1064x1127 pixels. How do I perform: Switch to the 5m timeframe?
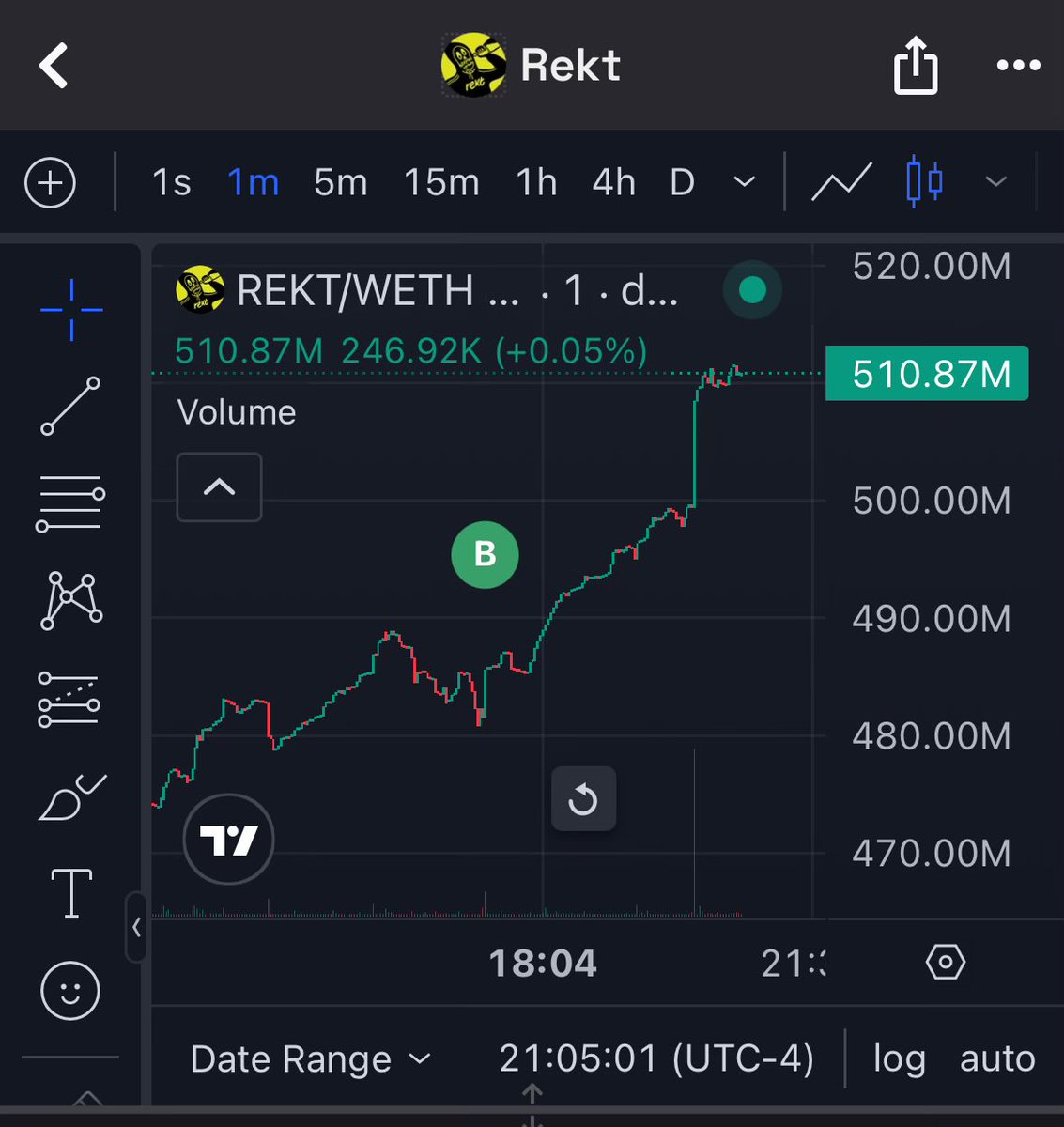point(341,182)
